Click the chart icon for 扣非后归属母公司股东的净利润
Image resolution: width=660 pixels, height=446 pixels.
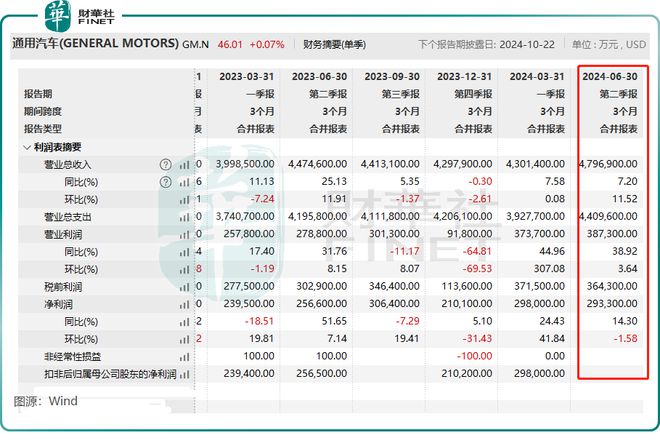coord(184,374)
